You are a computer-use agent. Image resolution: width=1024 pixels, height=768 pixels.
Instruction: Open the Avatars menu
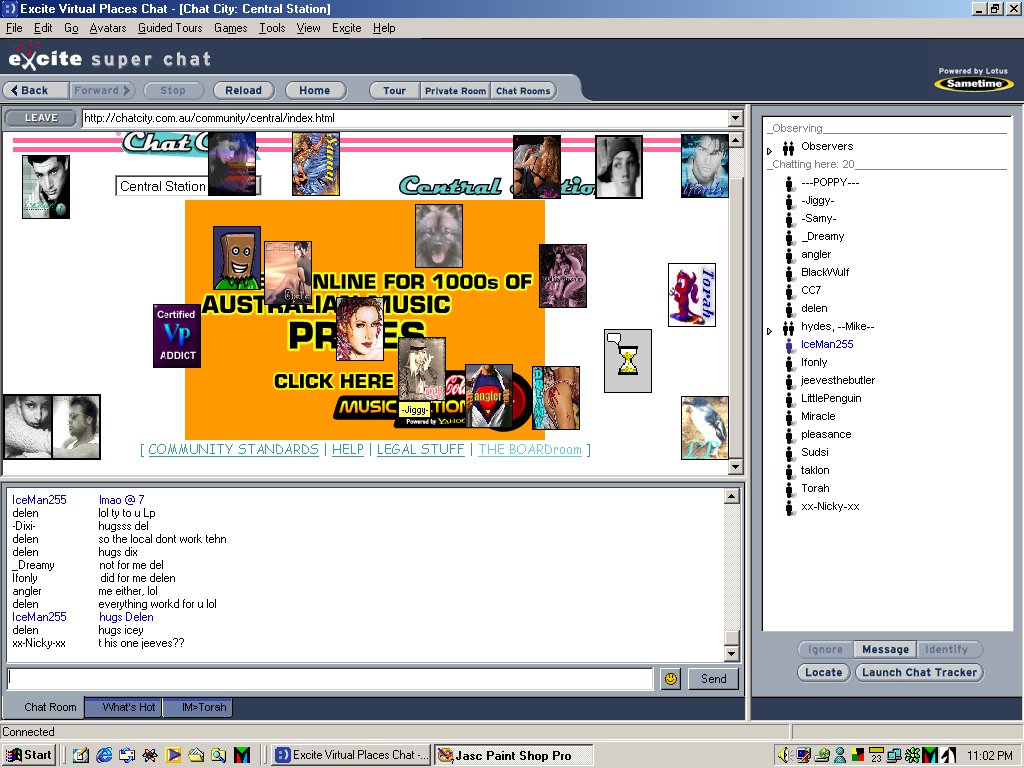pyautogui.click(x=108, y=28)
